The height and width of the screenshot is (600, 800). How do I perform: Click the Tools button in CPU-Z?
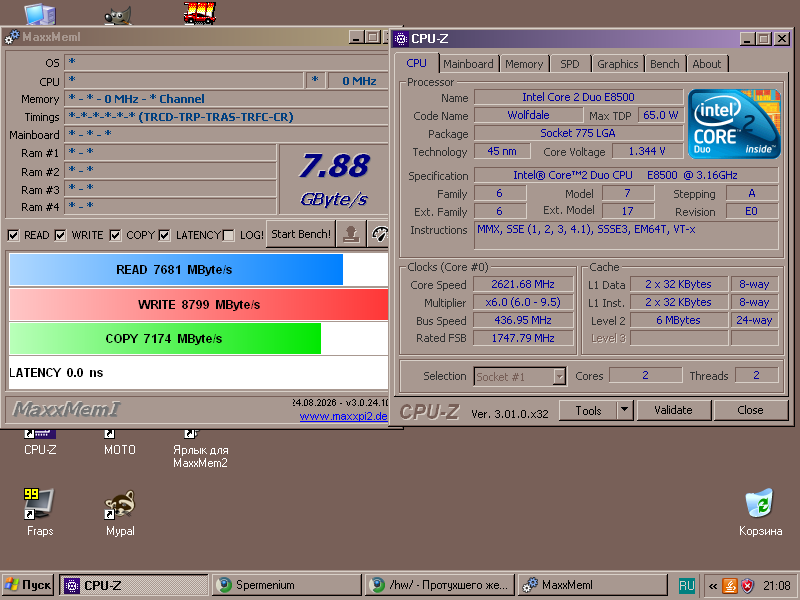(x=588, y=410)
